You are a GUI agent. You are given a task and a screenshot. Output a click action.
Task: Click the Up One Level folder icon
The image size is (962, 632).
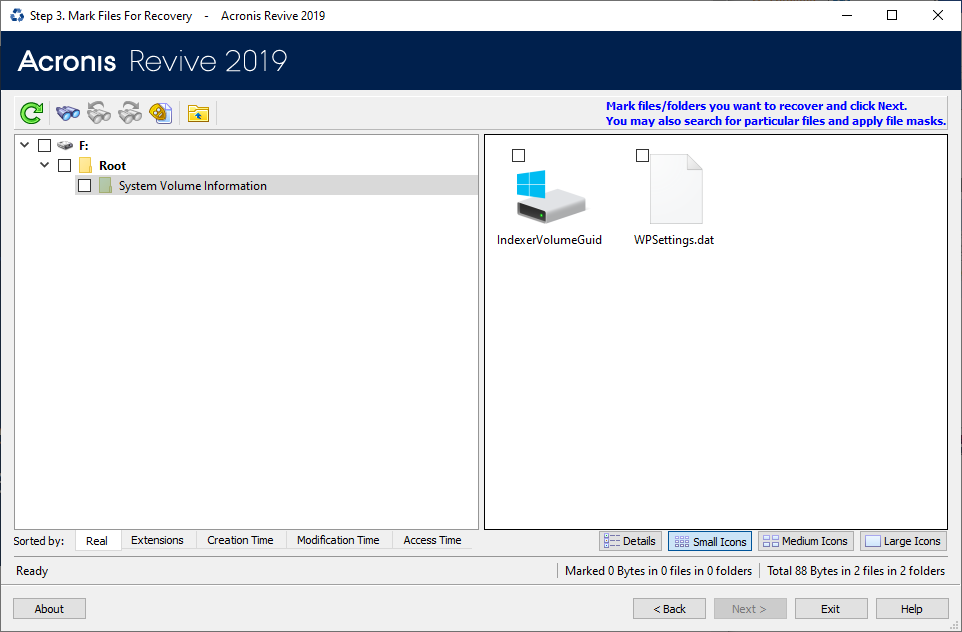[198, 114]
